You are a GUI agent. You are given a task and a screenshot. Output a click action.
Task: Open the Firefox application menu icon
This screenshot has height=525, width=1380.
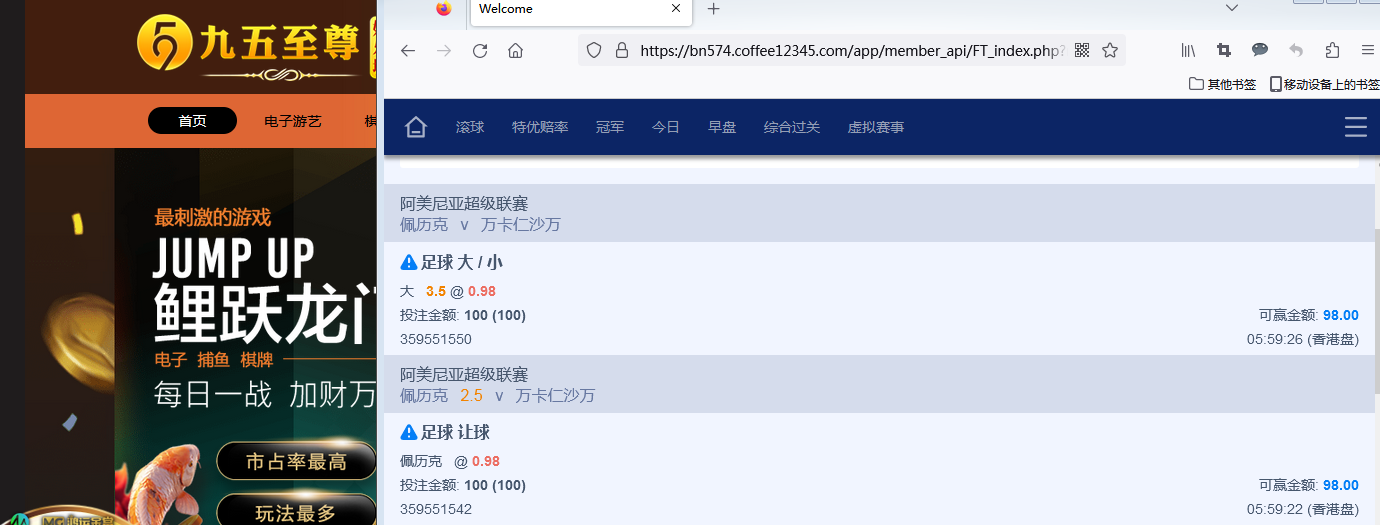click(1368, 50)
